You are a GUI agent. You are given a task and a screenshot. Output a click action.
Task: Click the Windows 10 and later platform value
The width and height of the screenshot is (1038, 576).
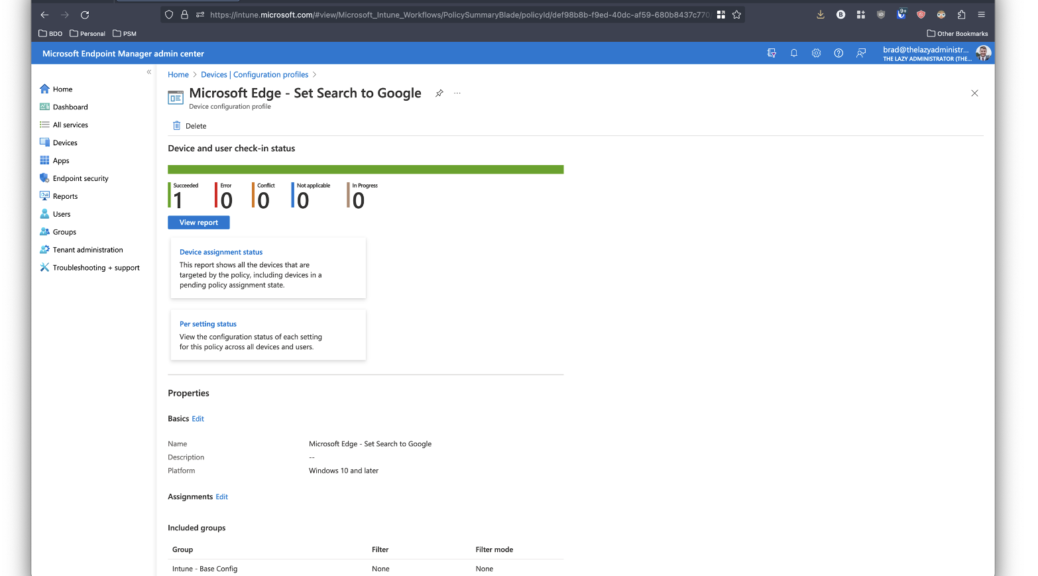344,471
